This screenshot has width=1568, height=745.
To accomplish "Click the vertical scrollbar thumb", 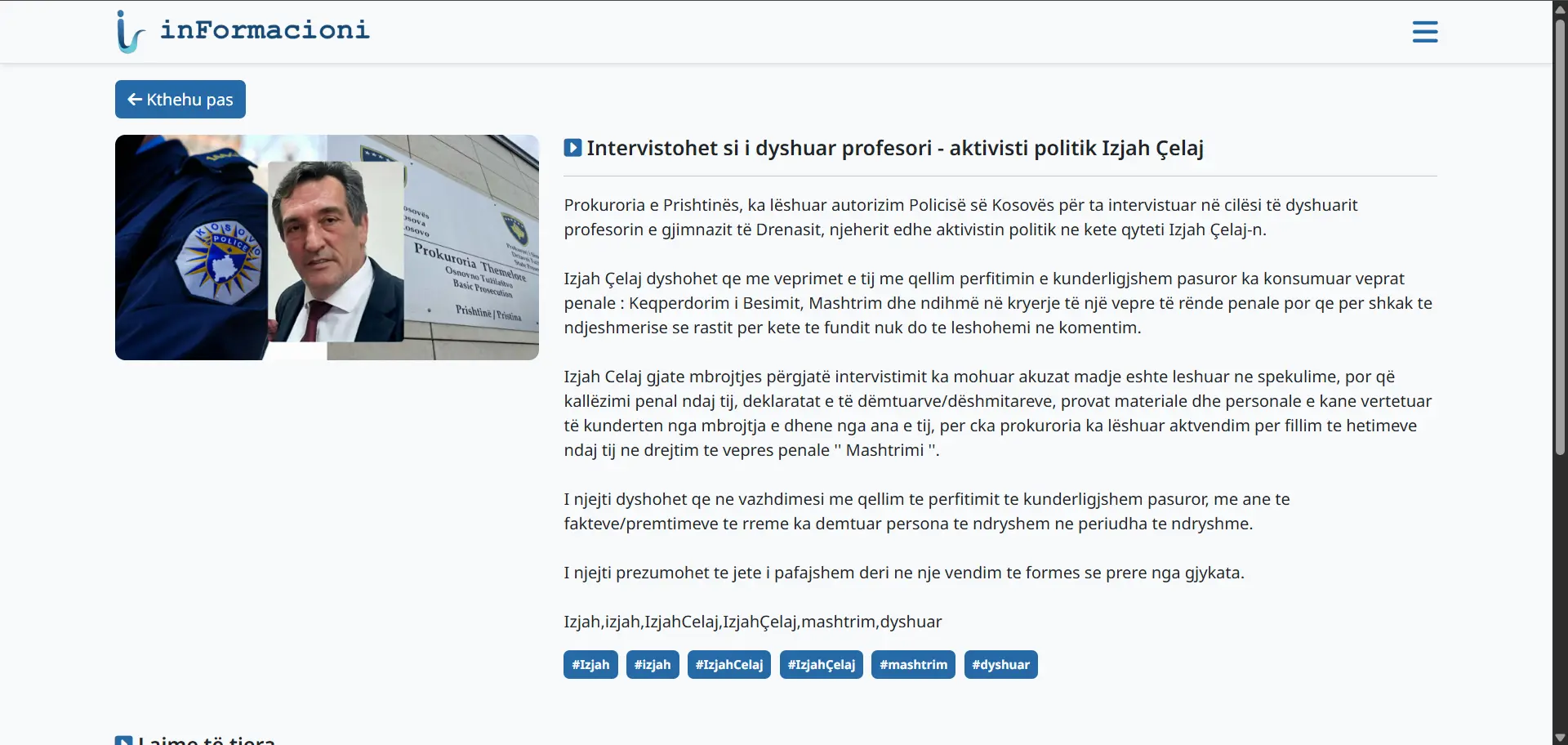I will click(x=1560, y=237).
